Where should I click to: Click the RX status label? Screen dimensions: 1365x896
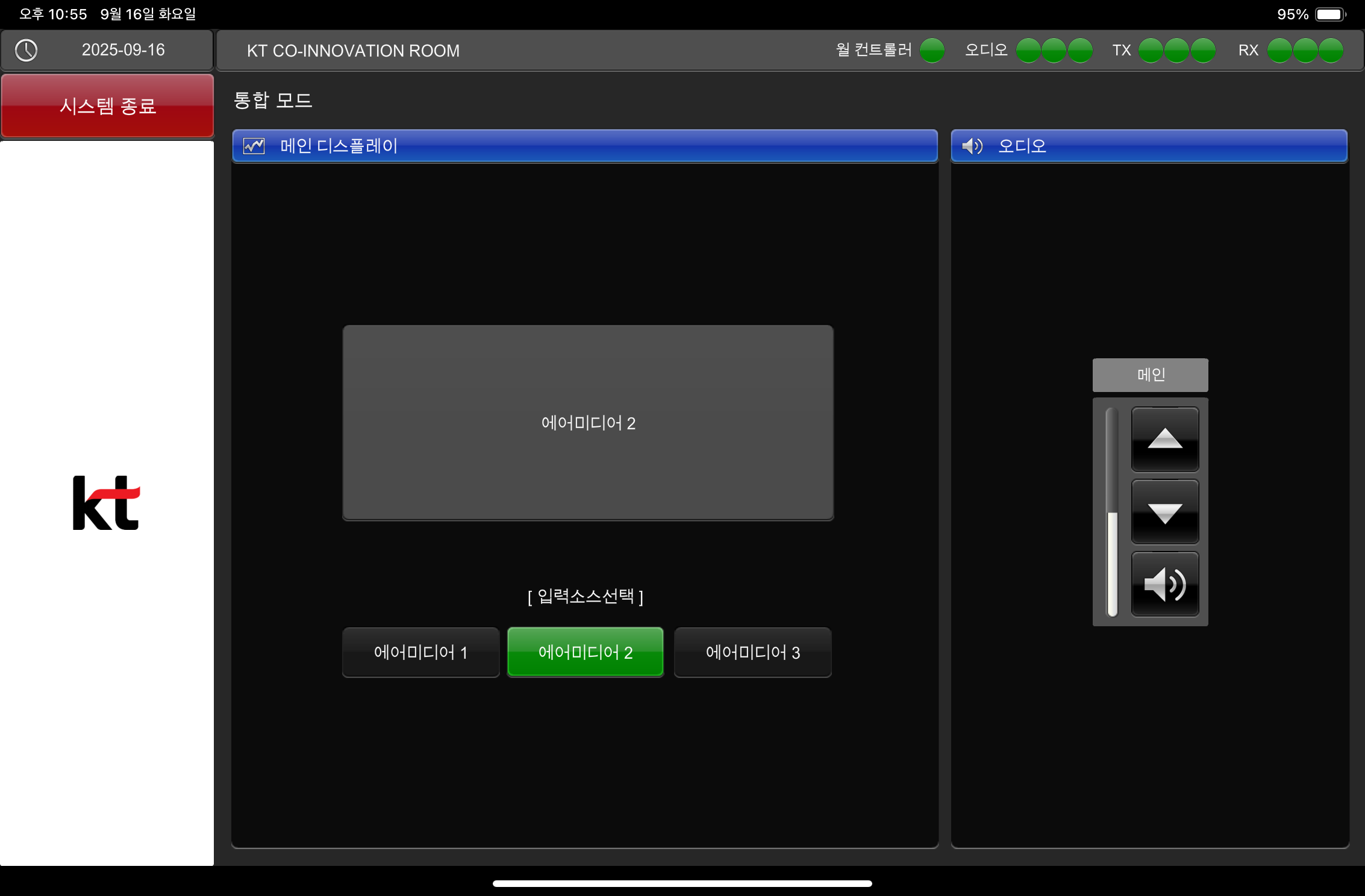pyautogui.click(x=1248, y=51)
